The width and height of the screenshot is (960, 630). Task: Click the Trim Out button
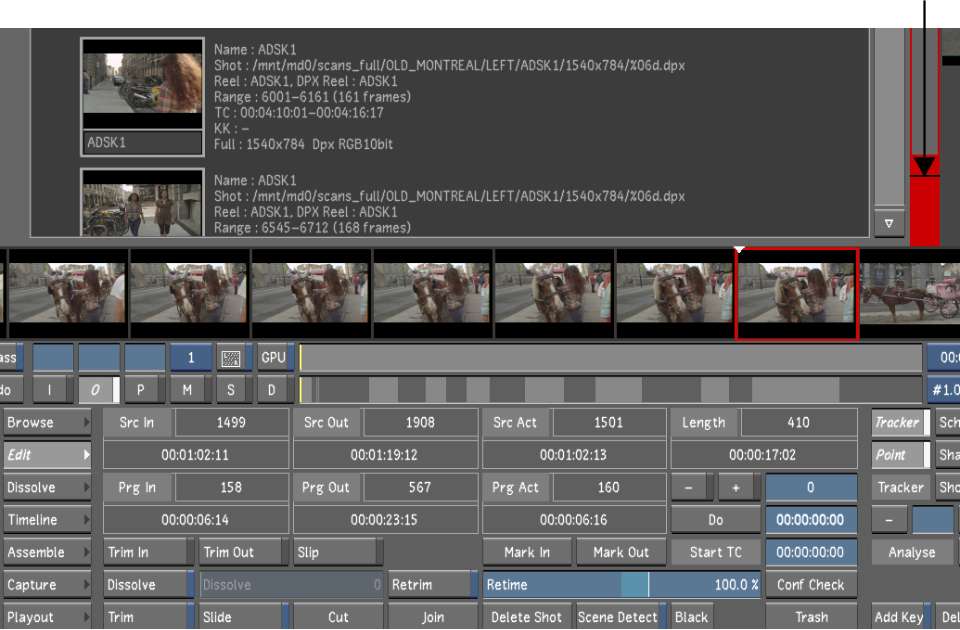point(244,552)
